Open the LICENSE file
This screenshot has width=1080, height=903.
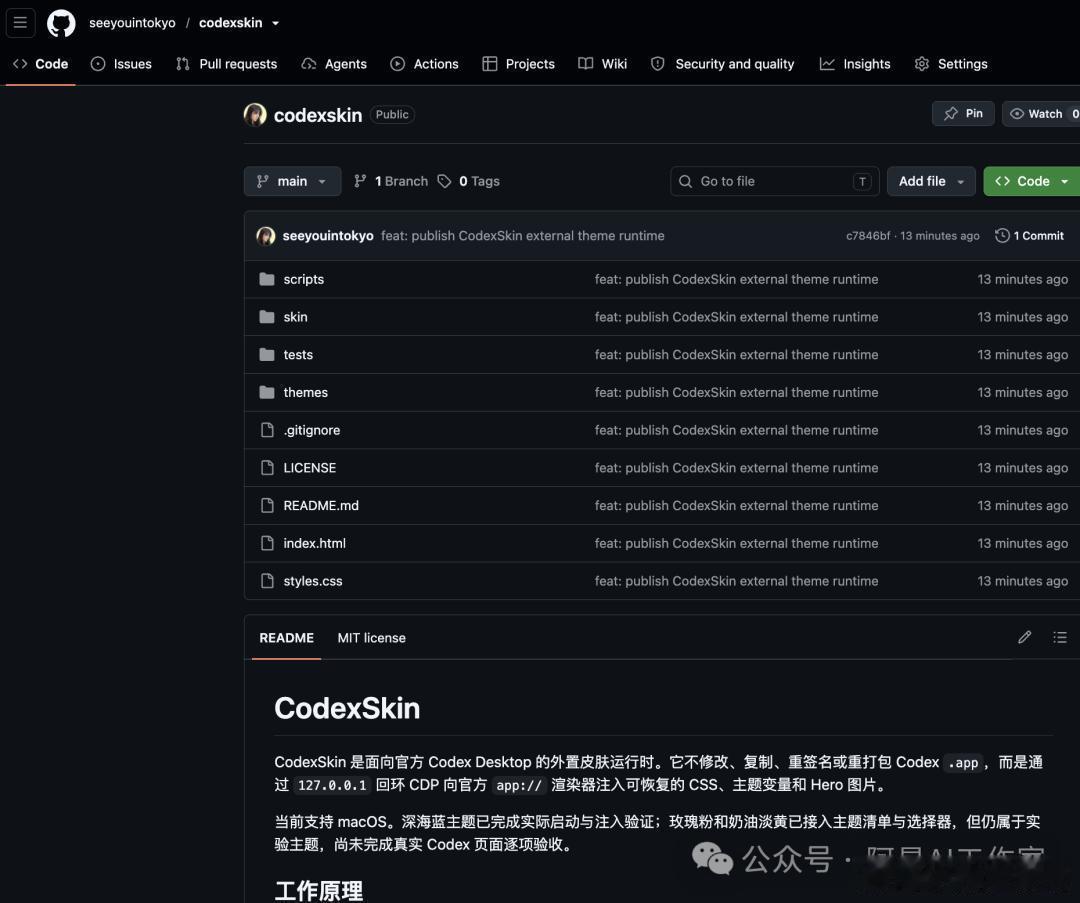(309, 468)
